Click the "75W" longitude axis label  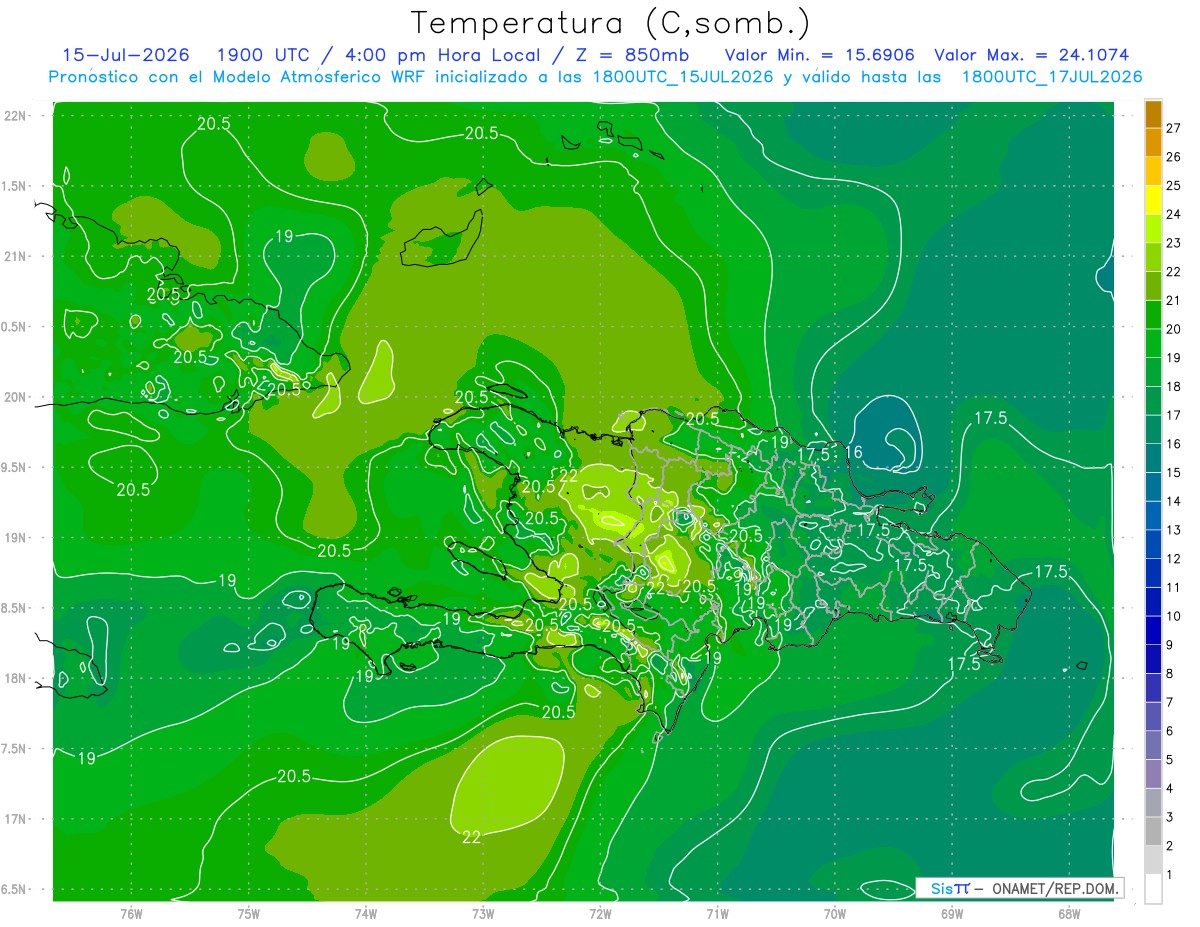tap(249, 914)
